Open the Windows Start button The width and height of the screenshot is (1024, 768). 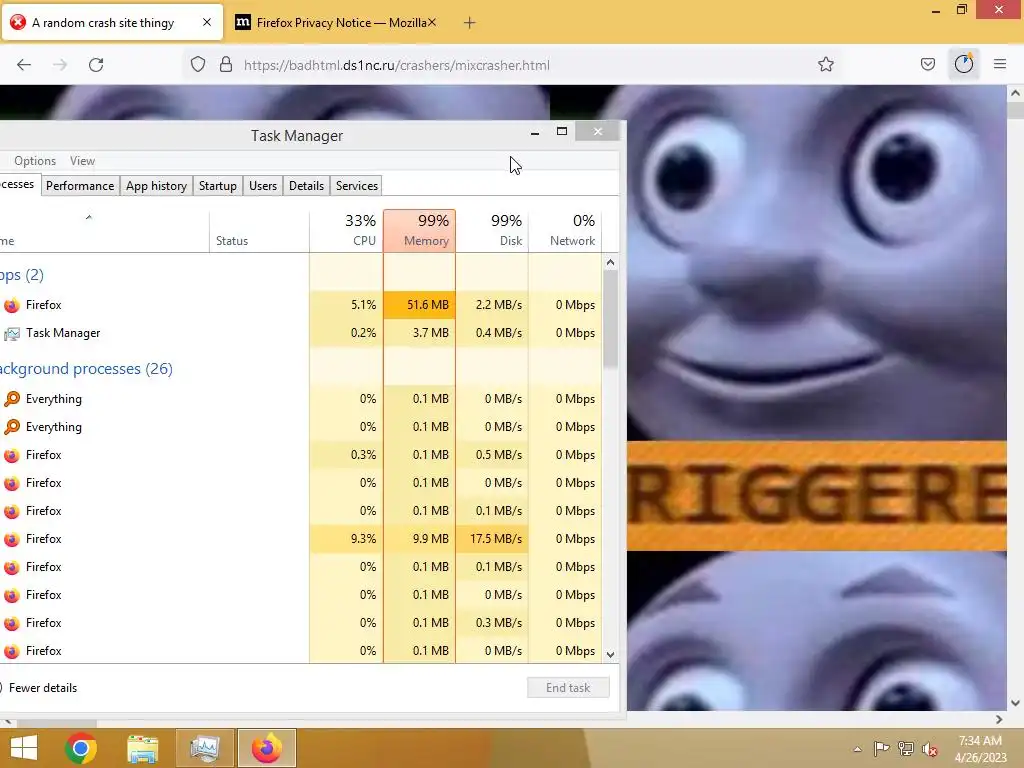coord(24,748)
